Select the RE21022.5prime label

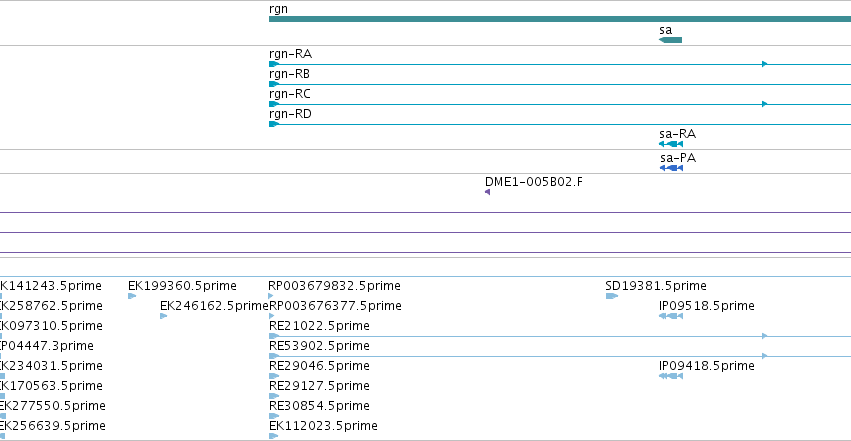point(319,326)
